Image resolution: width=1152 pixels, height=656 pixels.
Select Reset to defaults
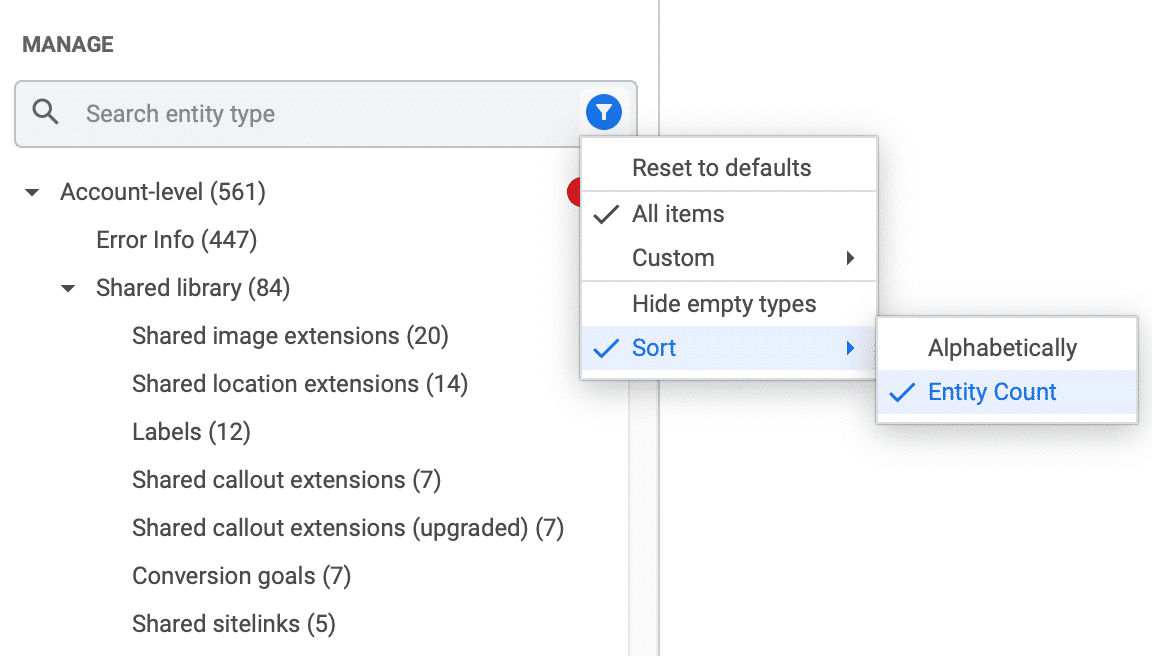coord(721,167)
